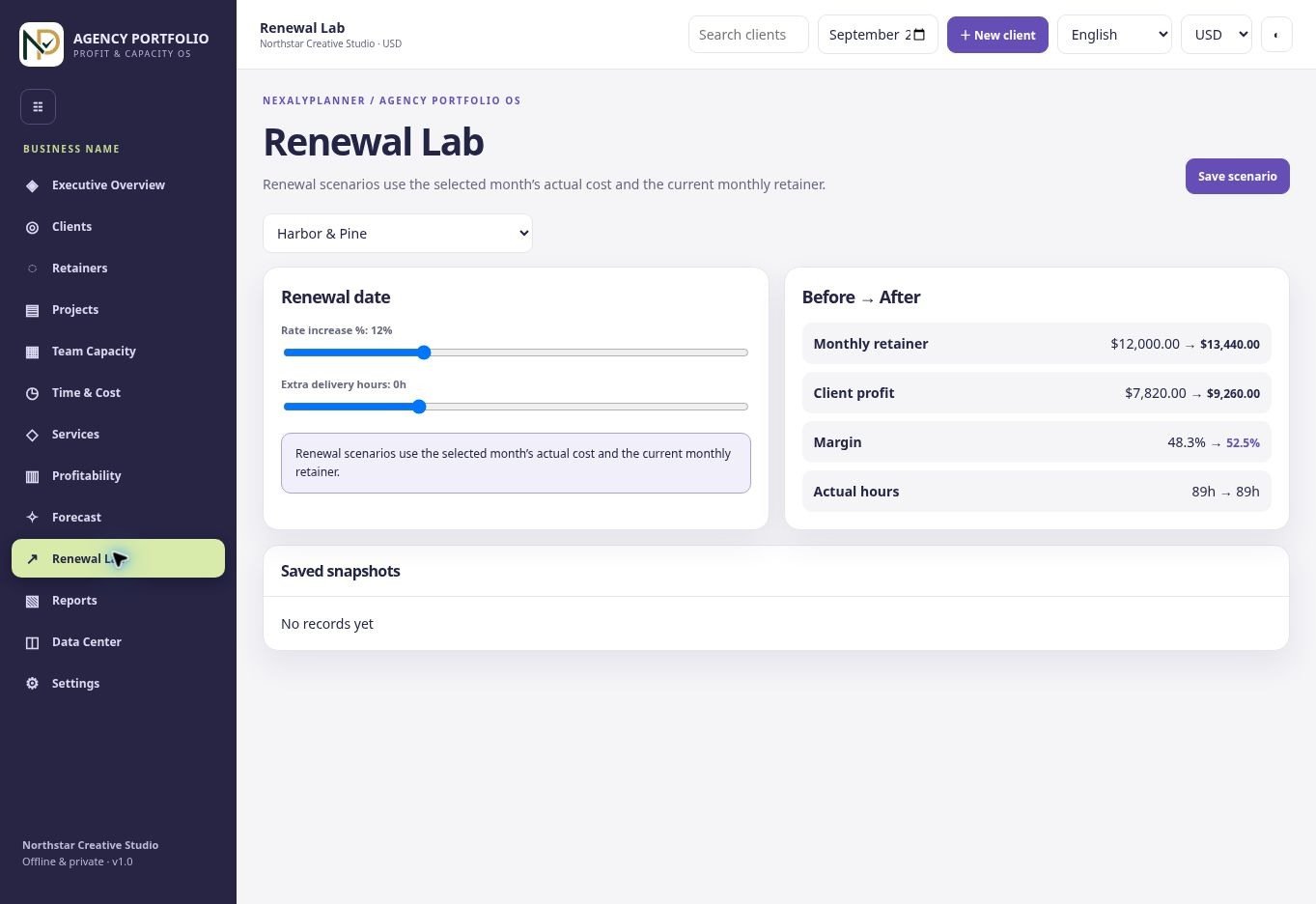Screen dimensions: 1316x904
Task: Click the No records yet text
Action: coord(327,624)
